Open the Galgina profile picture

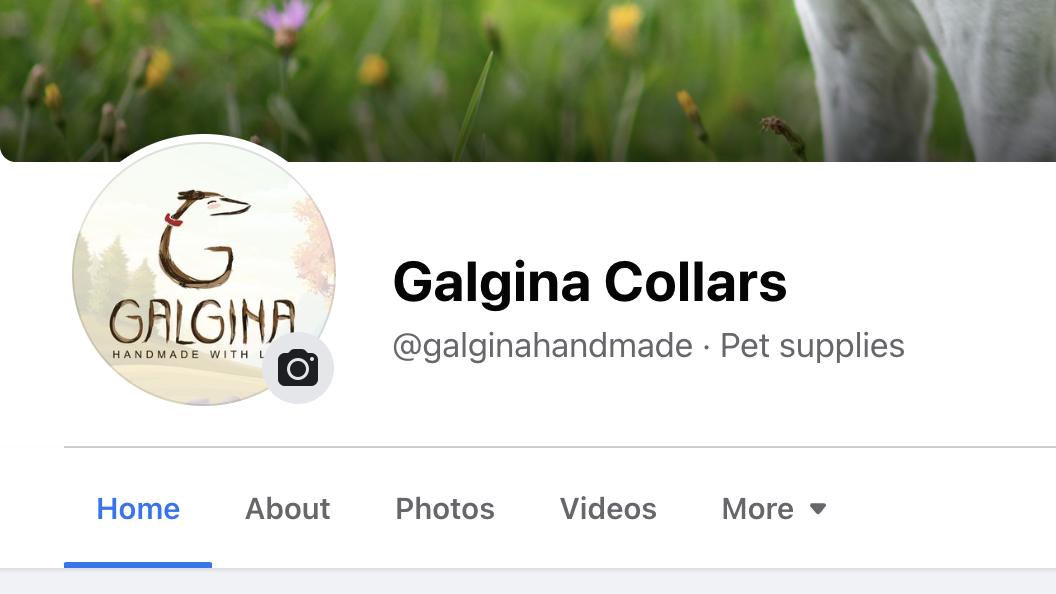(x=203, y=273)
